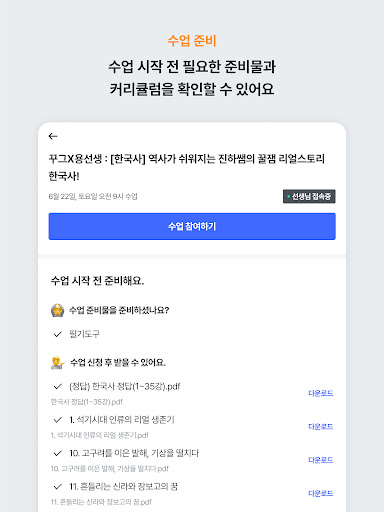384x512 pixels.
Task: Toggle checkmark for 11. 흔들리는 신라와 장보고의 꿈
Action: pyautogui.click(x=58, y=487)
